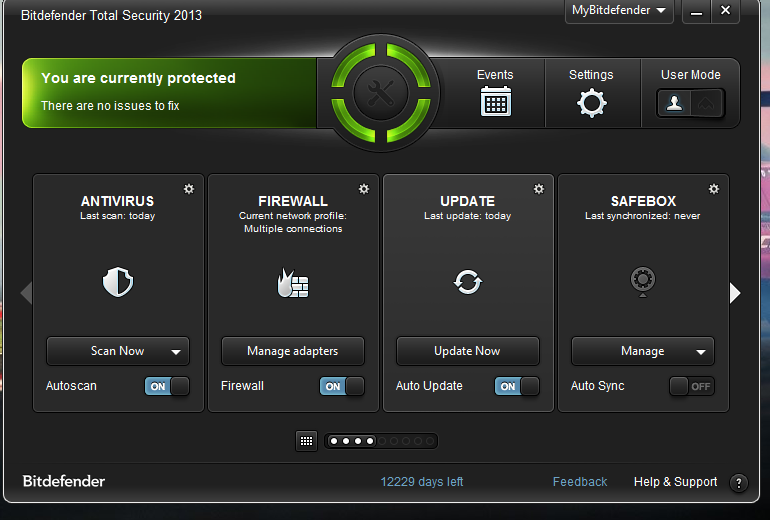Viewport: 770px width, 520px height.
Task: Minimize the Bitdefender window
Action: (x=696, y=11)
